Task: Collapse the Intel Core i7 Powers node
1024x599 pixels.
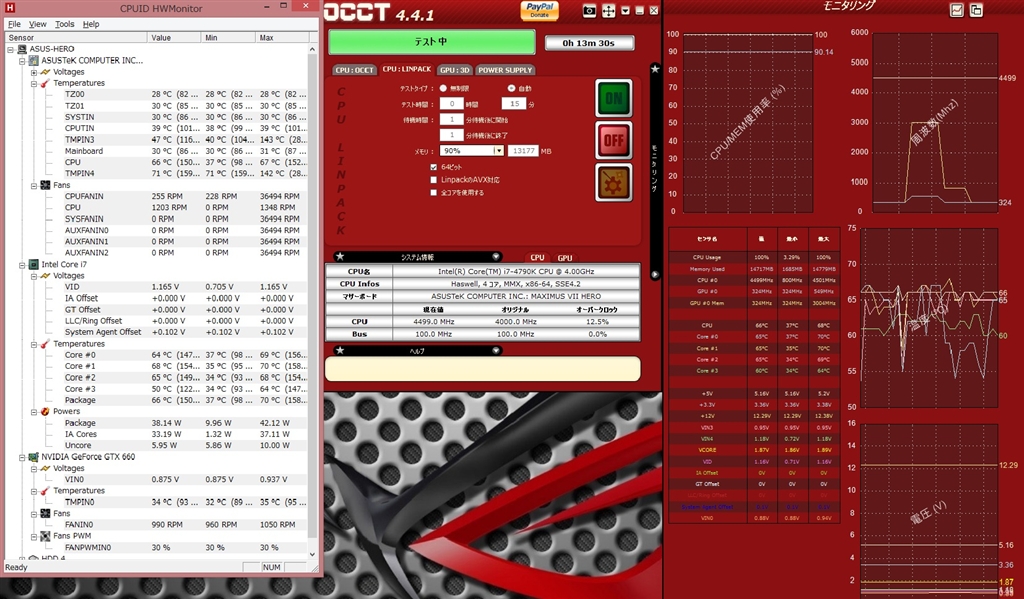Action: tap(34, 412)
